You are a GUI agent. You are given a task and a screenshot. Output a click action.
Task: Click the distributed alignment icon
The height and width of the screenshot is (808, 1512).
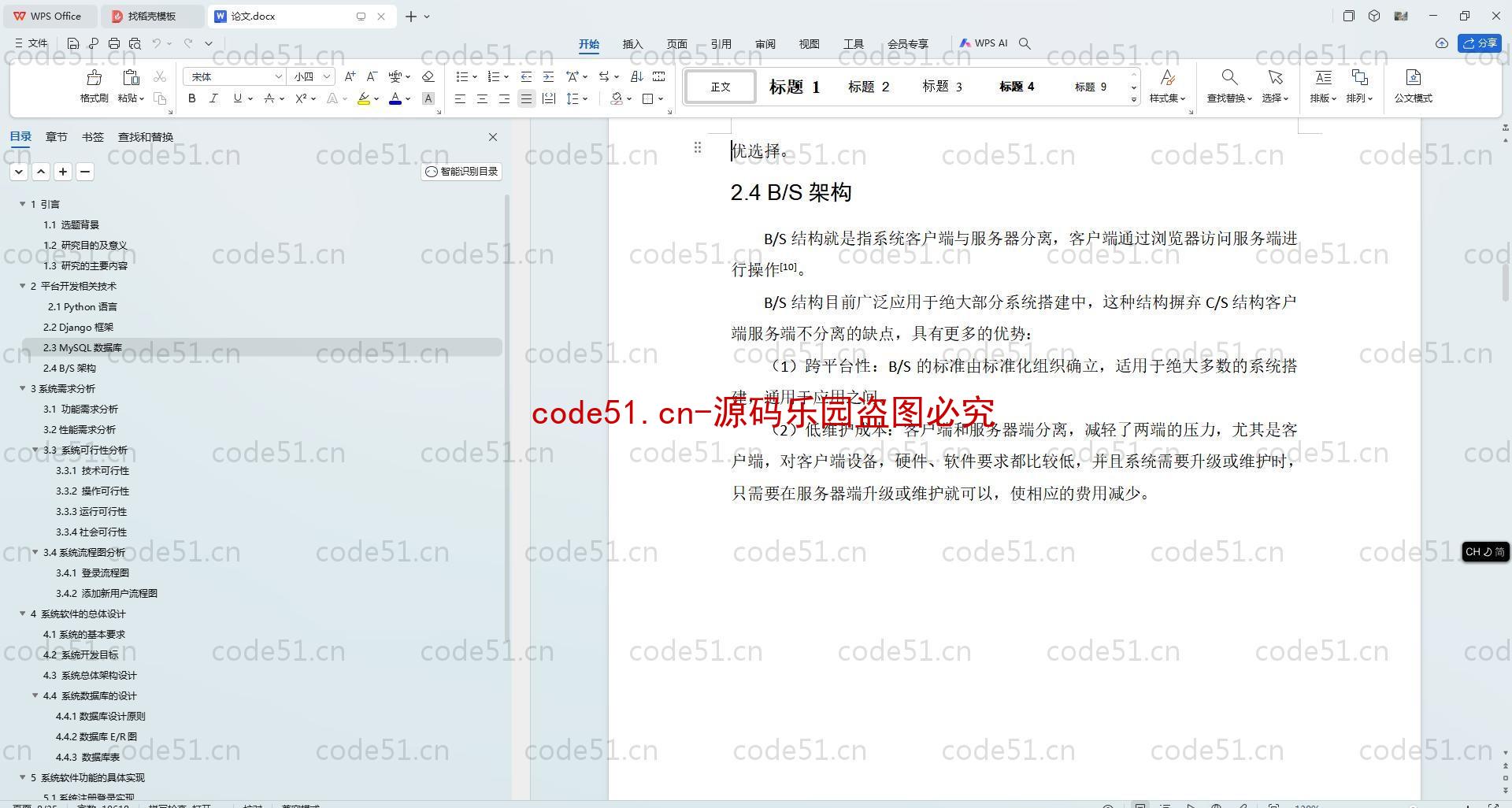549,98
